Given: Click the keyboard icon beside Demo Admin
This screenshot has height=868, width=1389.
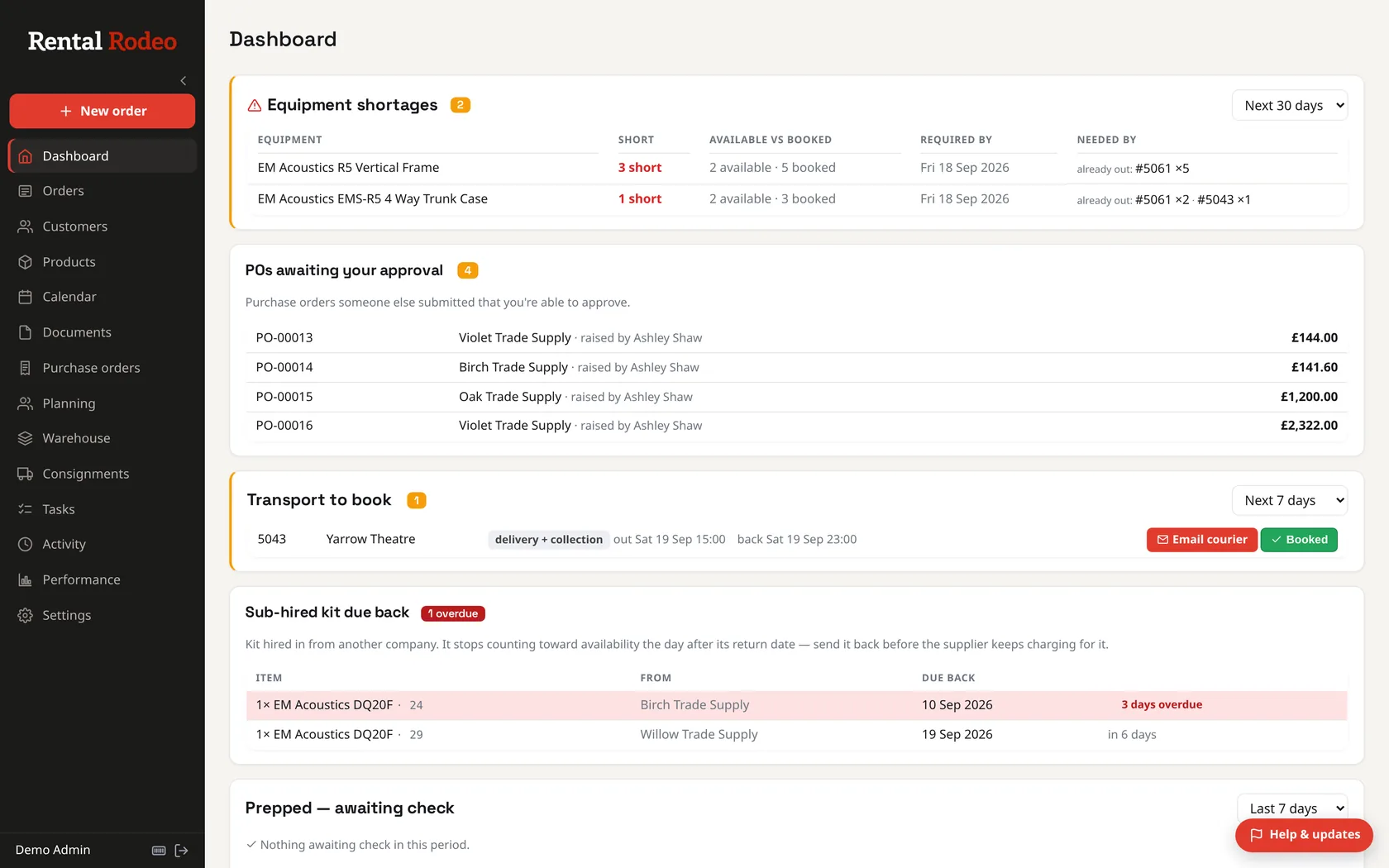Looking at the screenshot, I should tap(159, 851).
